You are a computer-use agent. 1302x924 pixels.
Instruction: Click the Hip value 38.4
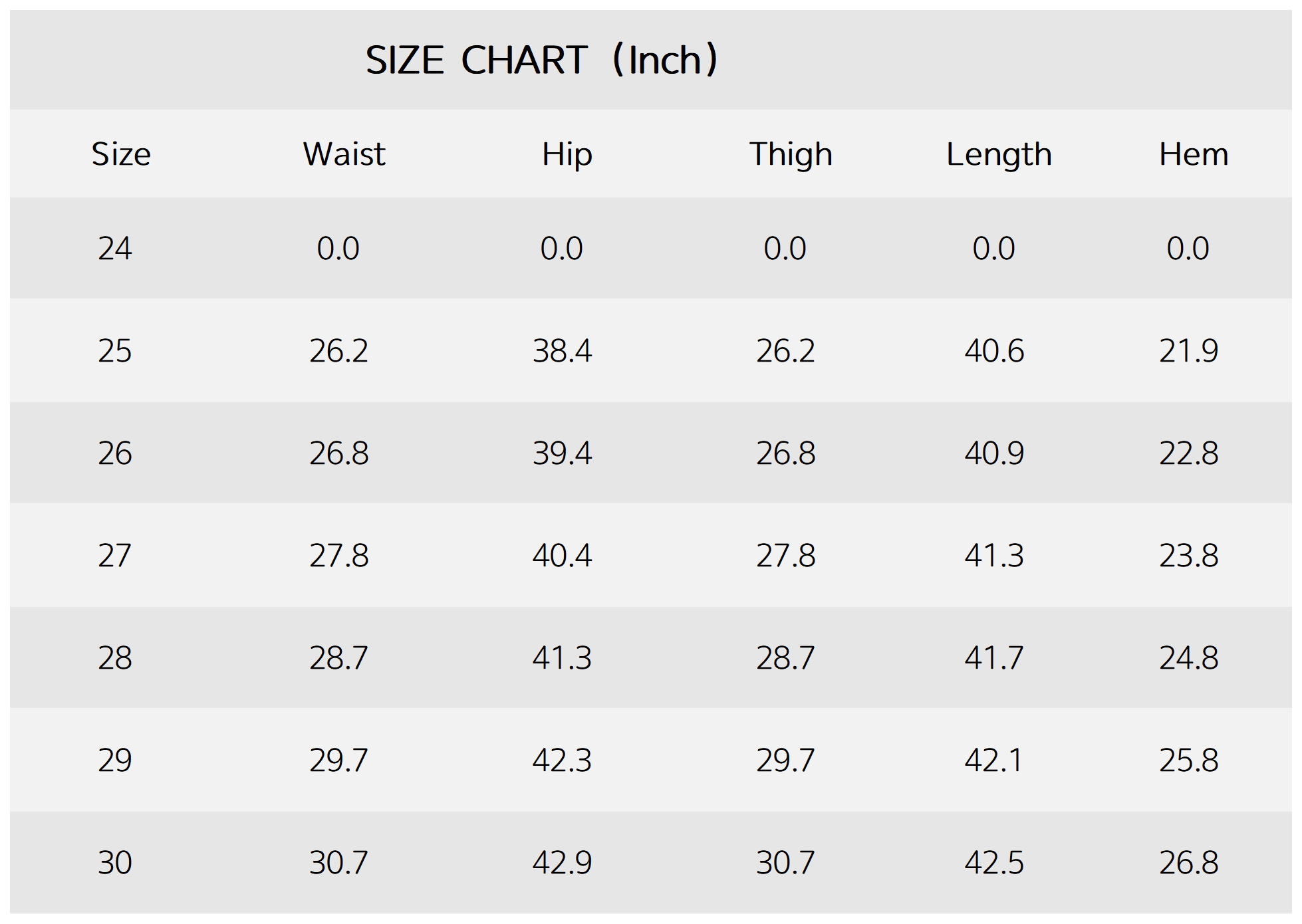click(562, 351)
